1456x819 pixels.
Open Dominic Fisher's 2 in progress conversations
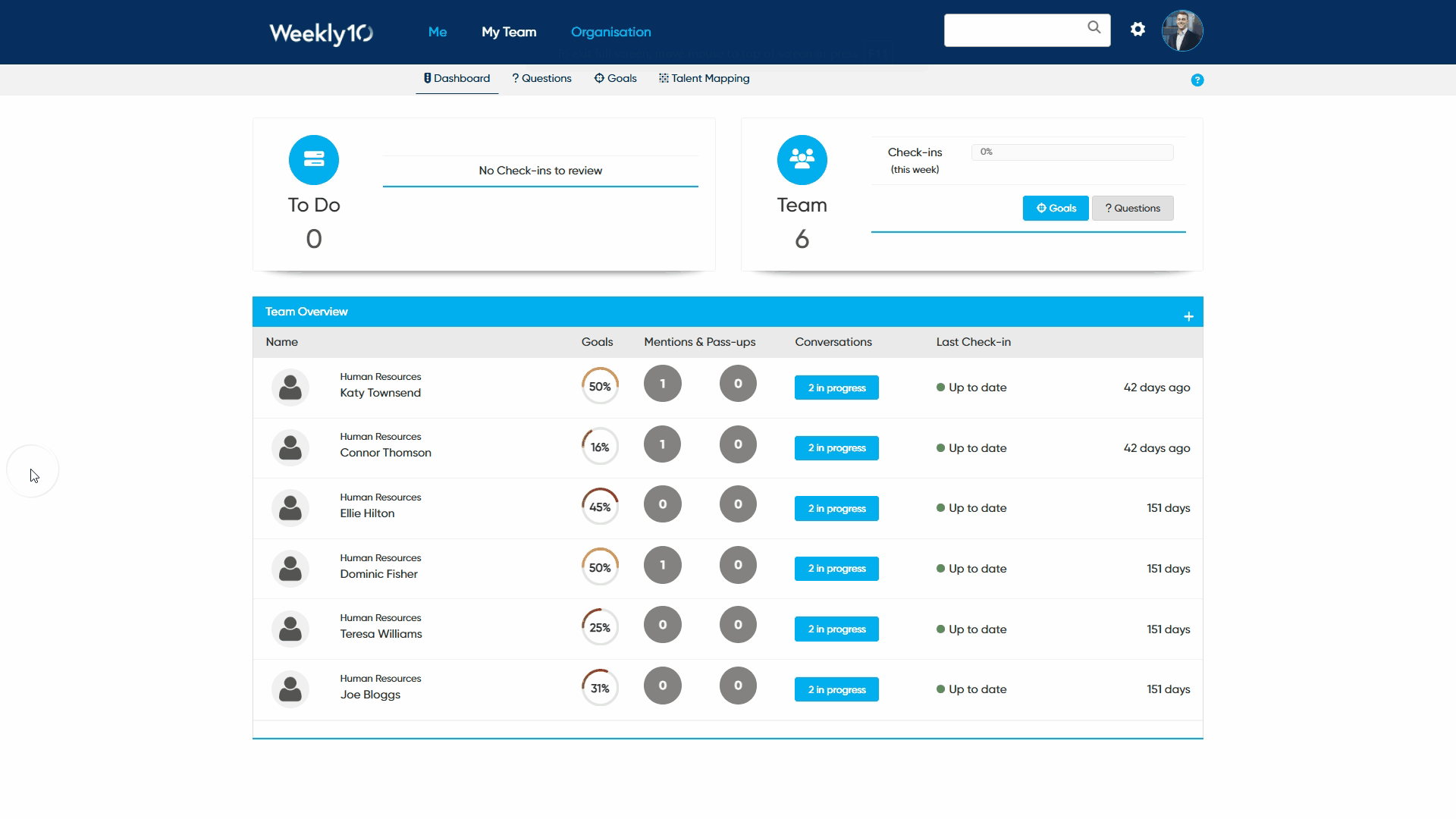click(836, 569)
